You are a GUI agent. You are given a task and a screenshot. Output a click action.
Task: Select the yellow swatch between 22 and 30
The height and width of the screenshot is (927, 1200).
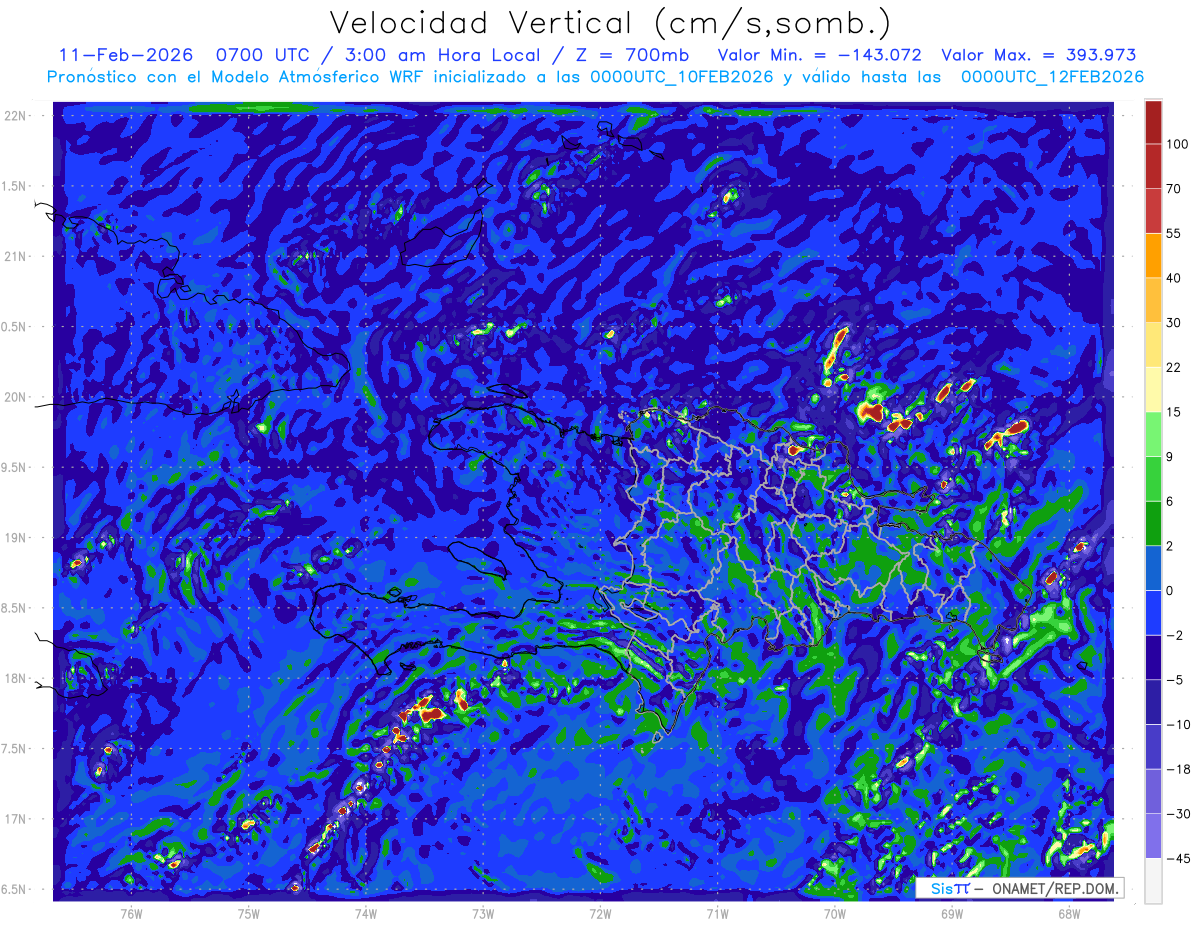point(1153,344)
